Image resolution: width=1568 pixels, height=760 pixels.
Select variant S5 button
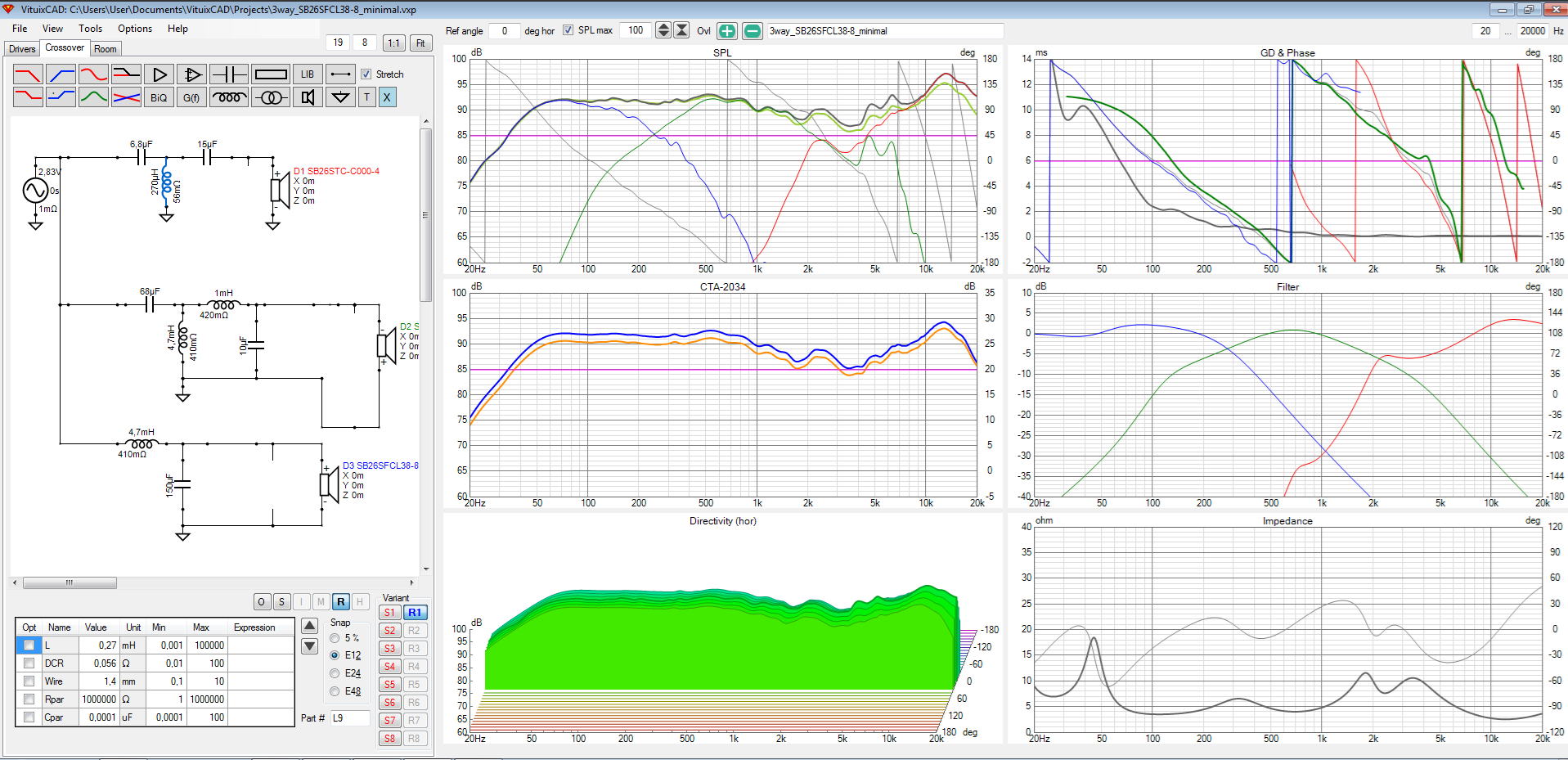point(390,685)
